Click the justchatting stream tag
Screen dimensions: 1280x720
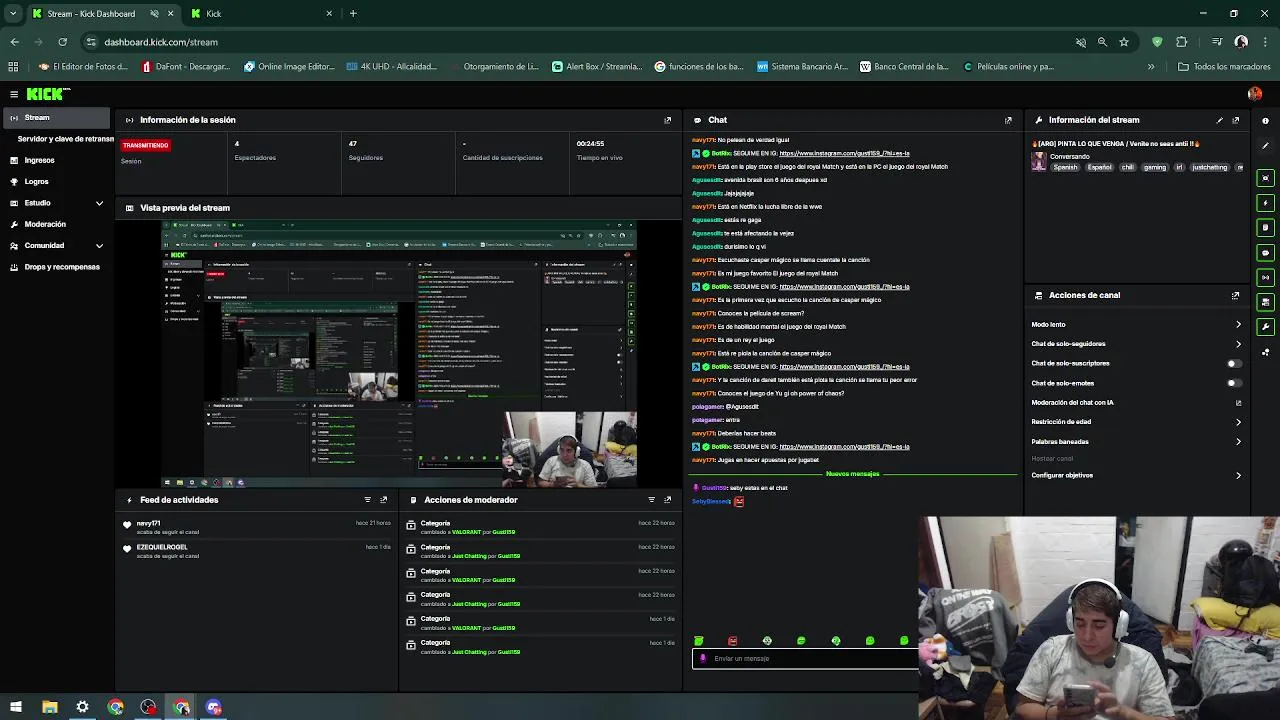coord(1209,168)
